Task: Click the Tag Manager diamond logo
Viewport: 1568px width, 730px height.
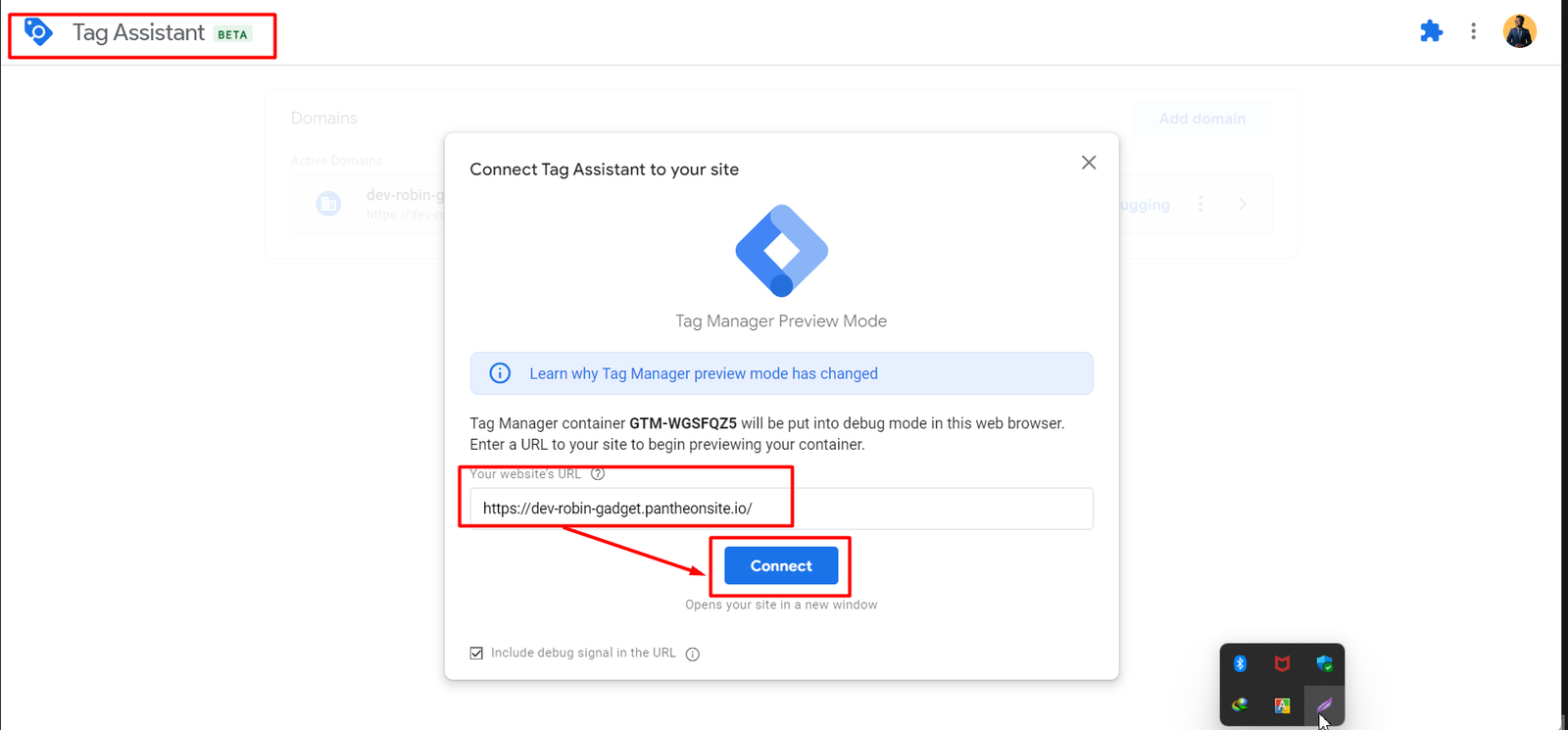Action: [781, 251]
